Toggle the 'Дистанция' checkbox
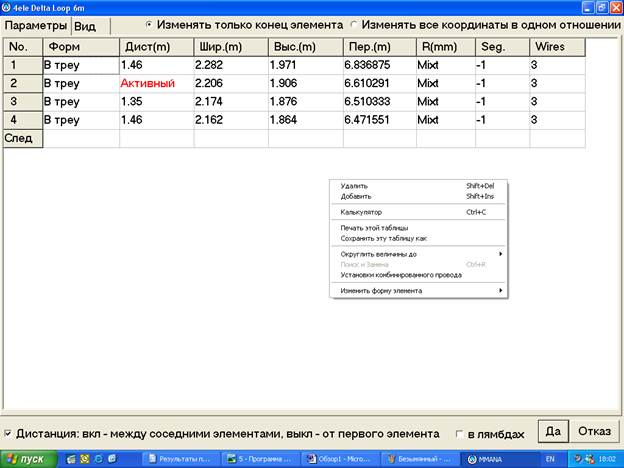This screenshot has width=624, height=468. tap(8, 433)
